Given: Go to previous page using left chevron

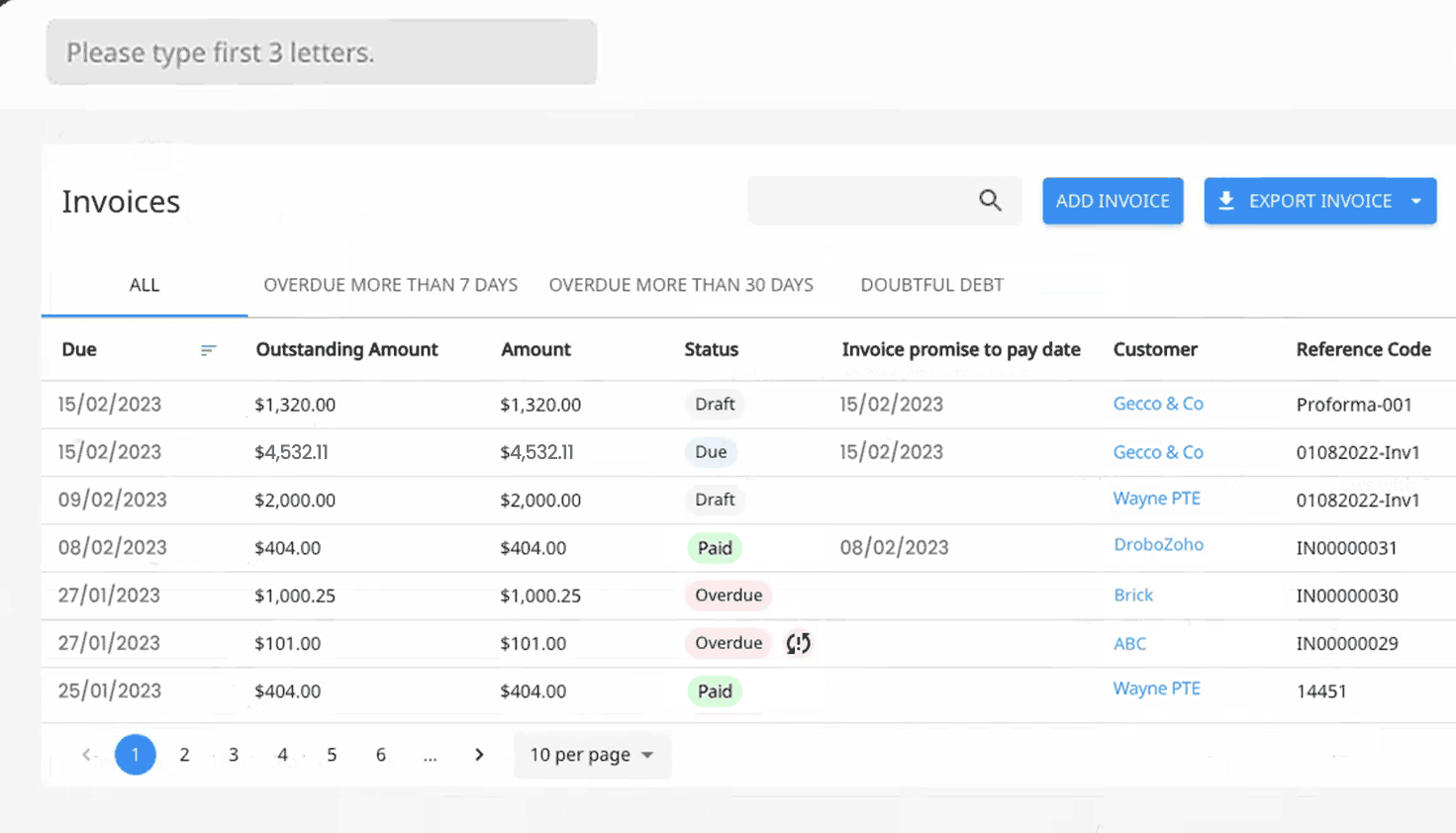Looking at the screenshot, I should click(x=87, y=755).
